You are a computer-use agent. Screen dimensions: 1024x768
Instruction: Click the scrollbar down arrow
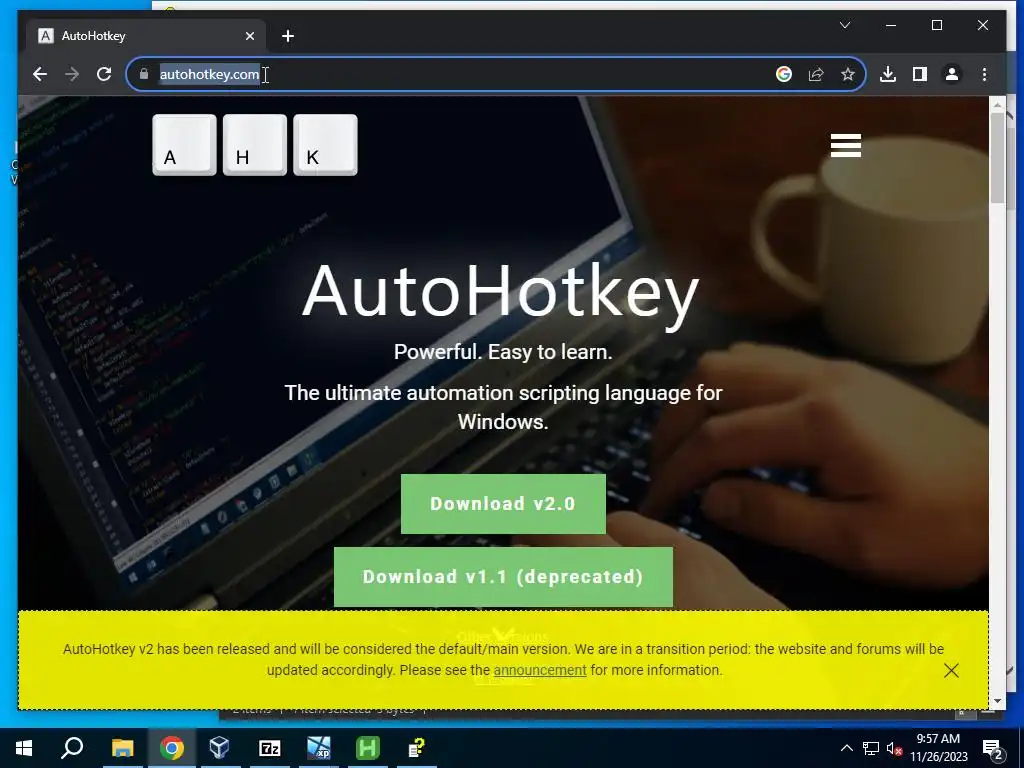pos(997,701)
